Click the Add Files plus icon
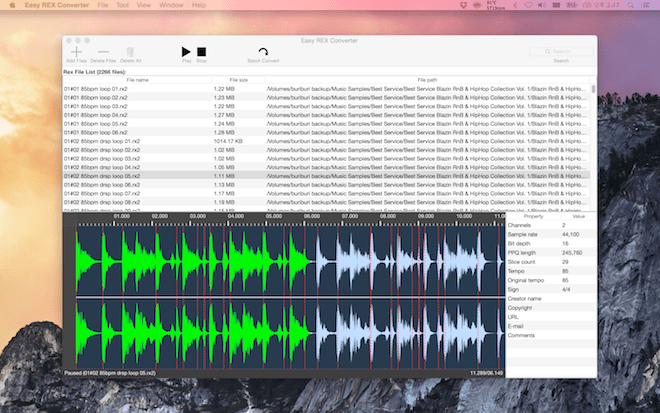This screenshot has width=660, height=413. click(x=76, y=51)
